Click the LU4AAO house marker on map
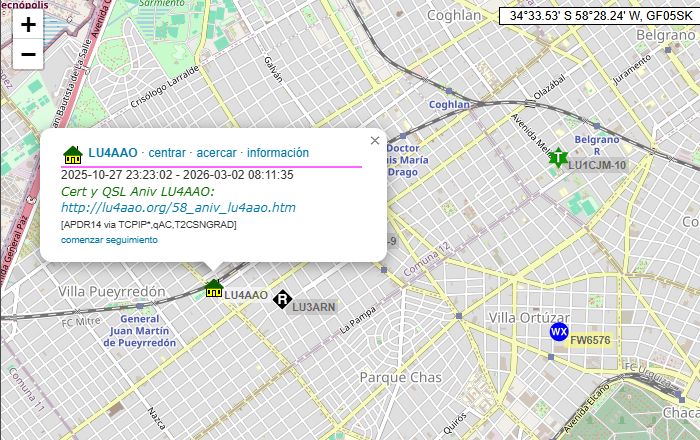 click(213, 289)
